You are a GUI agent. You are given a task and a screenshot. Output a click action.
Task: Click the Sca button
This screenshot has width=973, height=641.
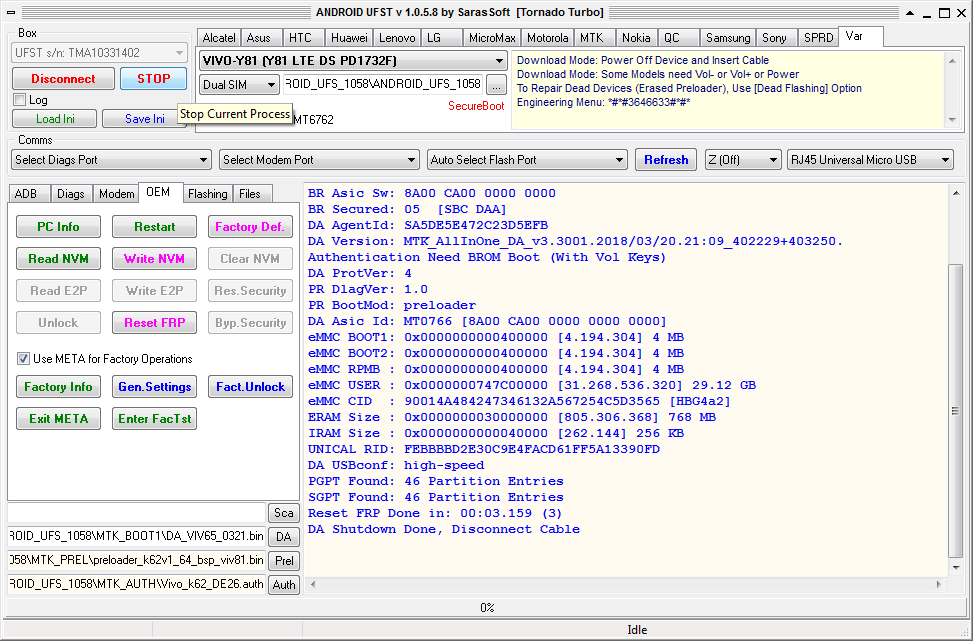(x=284, y=513)
